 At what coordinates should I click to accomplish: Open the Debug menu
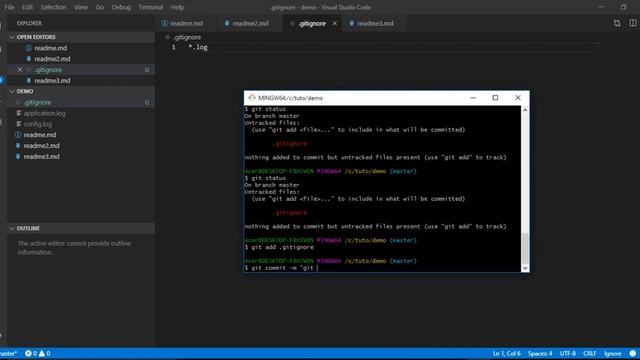tap(121, 7)
